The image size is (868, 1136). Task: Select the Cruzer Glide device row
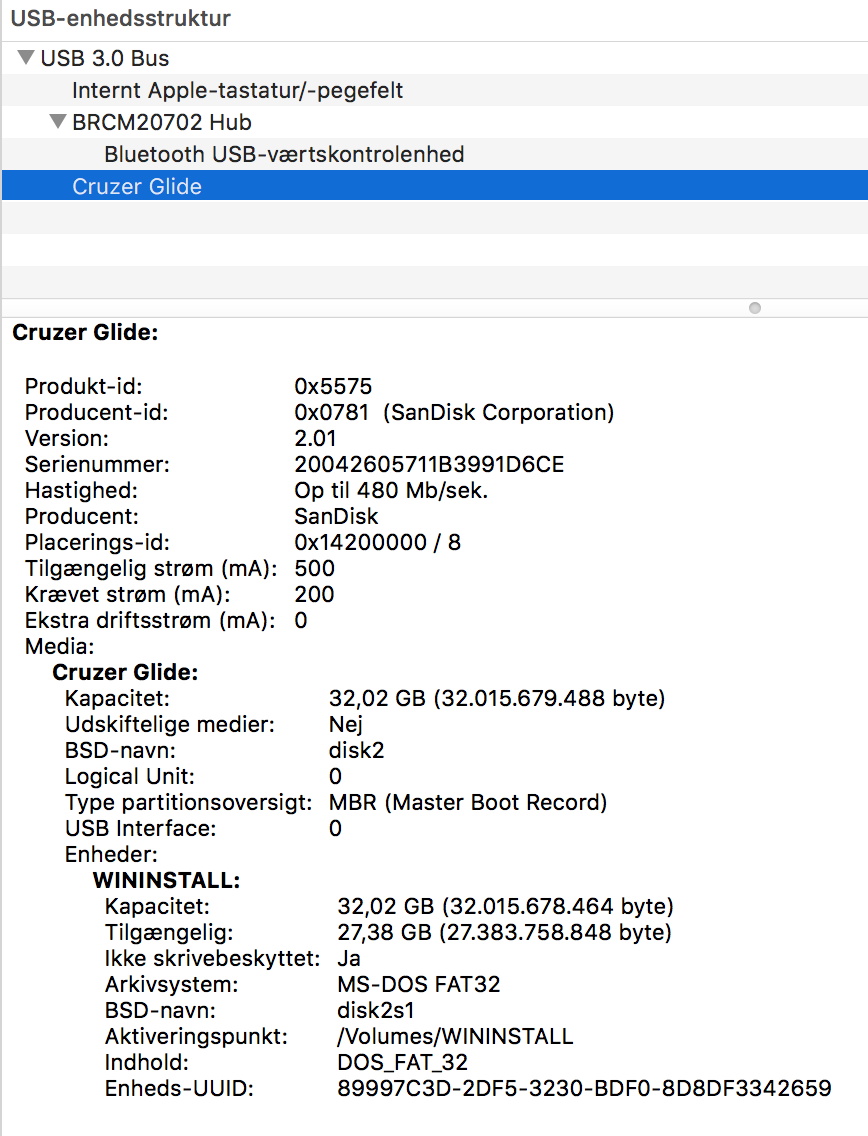pyautogui.click(x=435, y=185)
